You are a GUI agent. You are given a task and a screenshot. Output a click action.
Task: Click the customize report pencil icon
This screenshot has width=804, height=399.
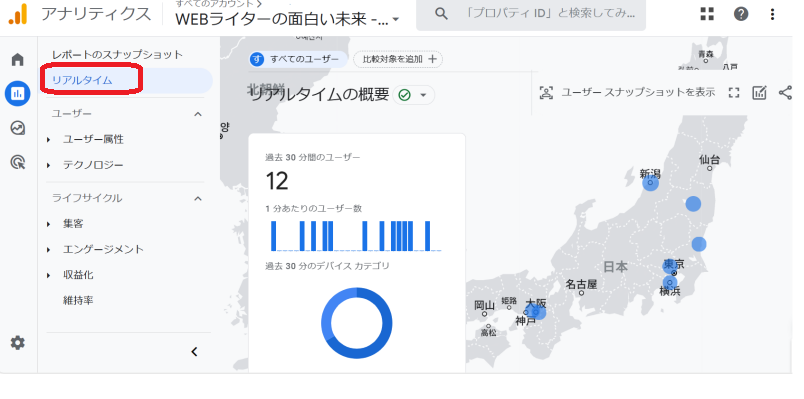coord(759,93)
